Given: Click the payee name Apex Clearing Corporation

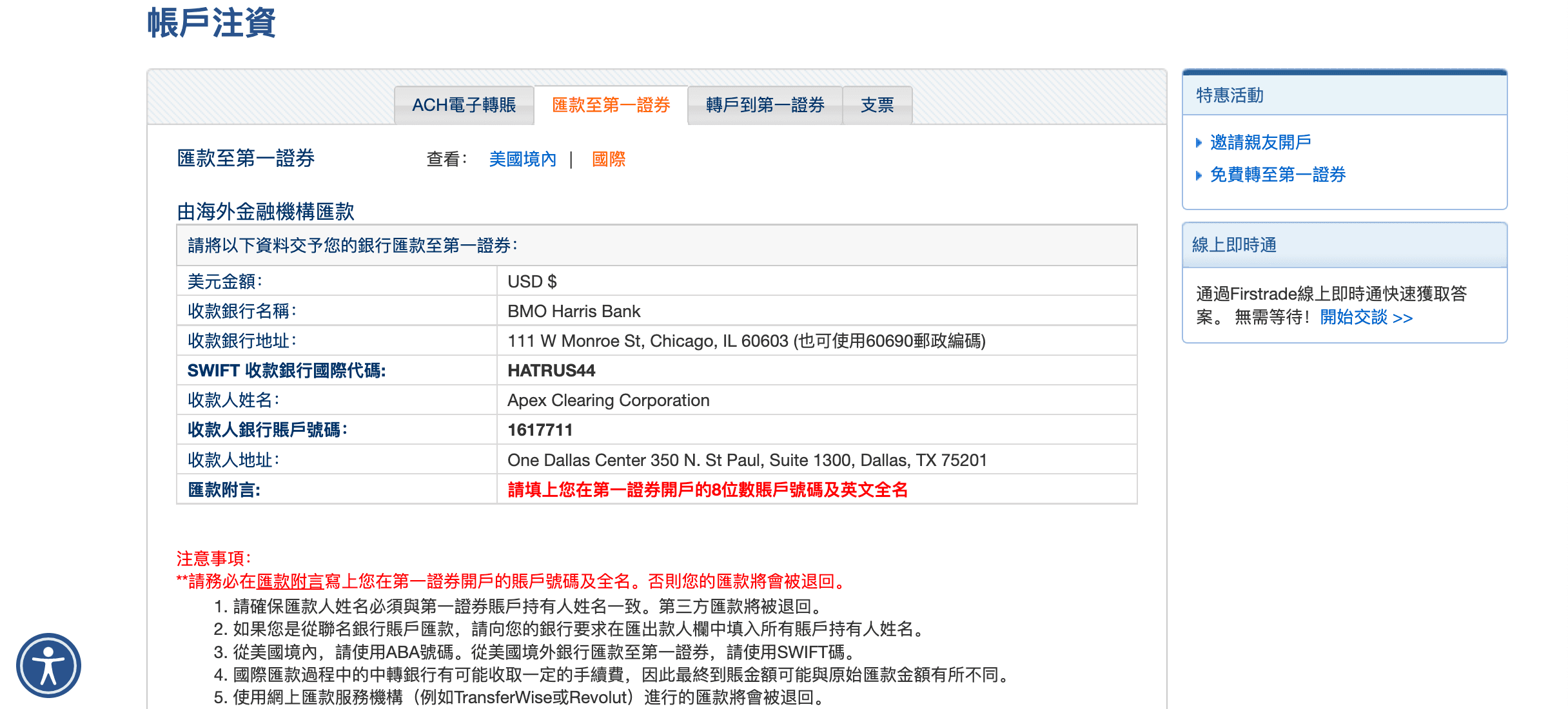Looking at the screenshot, I should tap(609, 400).
